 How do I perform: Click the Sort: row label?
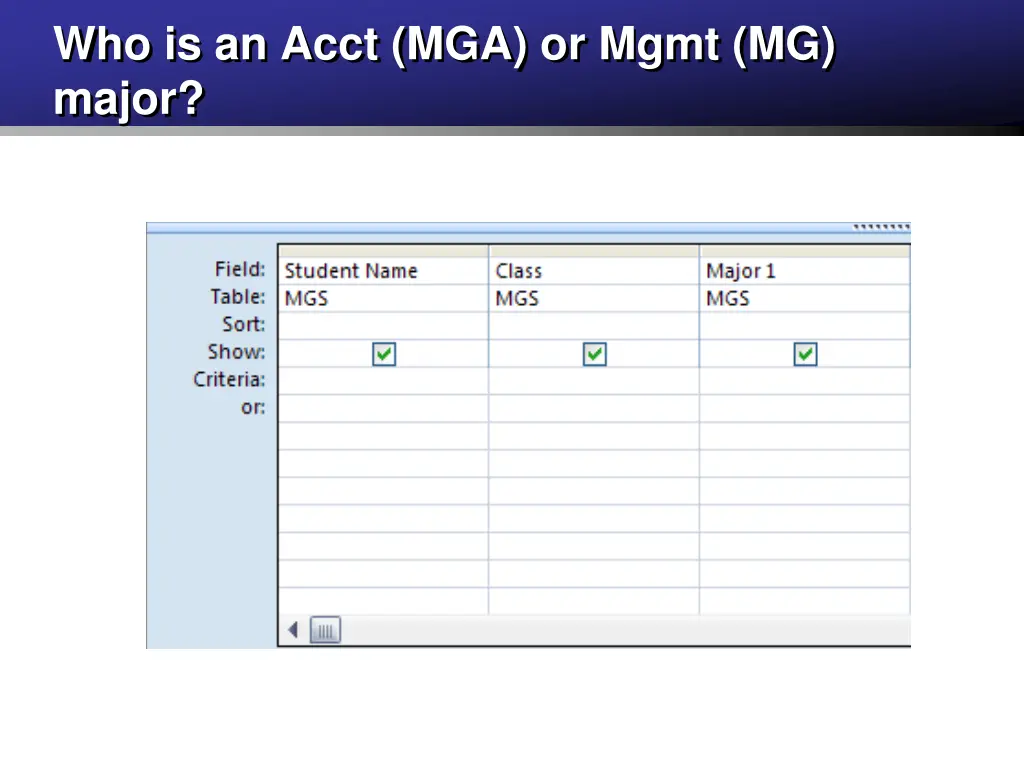pyautogui.click(x=244, y=324)
